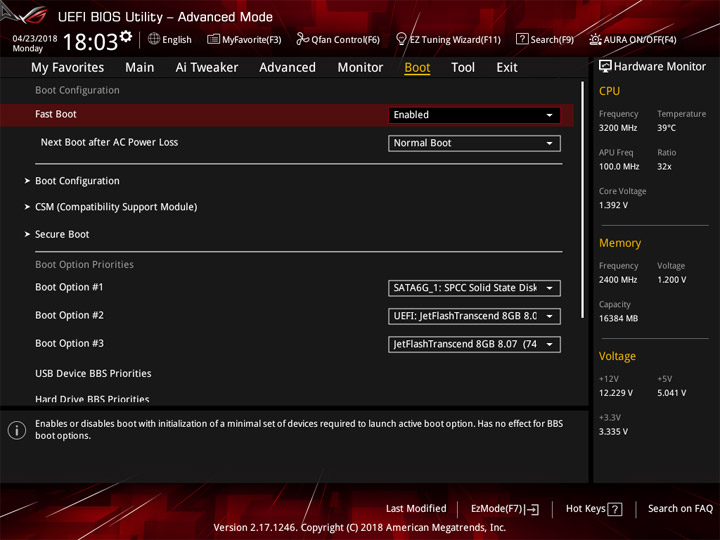This screenshot has height=540, width=720.
Task: Click the +5V reading 5.041 V
Action: click(671, 393)
